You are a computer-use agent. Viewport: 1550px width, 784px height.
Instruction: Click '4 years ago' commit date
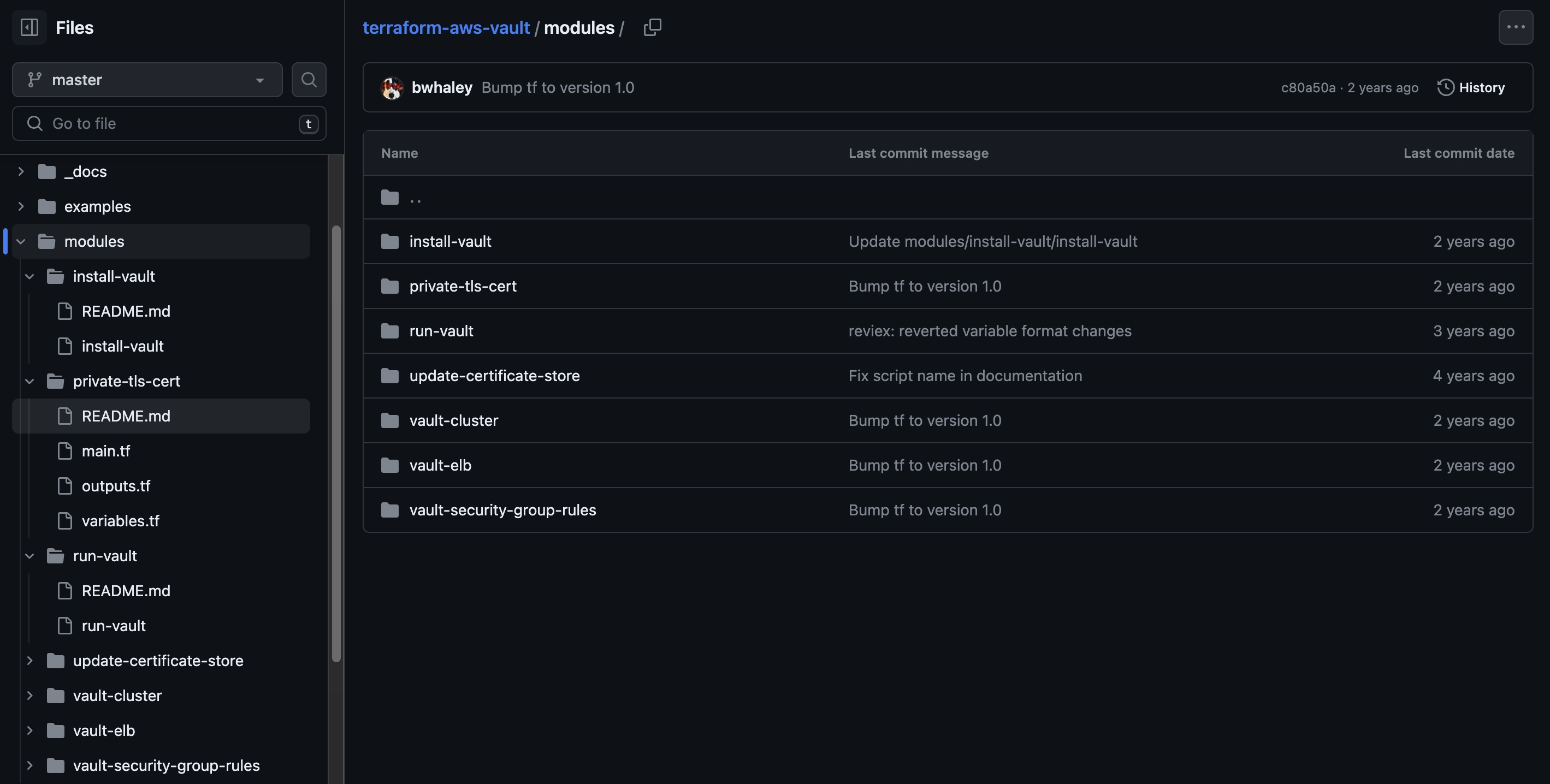point(1474,376)
